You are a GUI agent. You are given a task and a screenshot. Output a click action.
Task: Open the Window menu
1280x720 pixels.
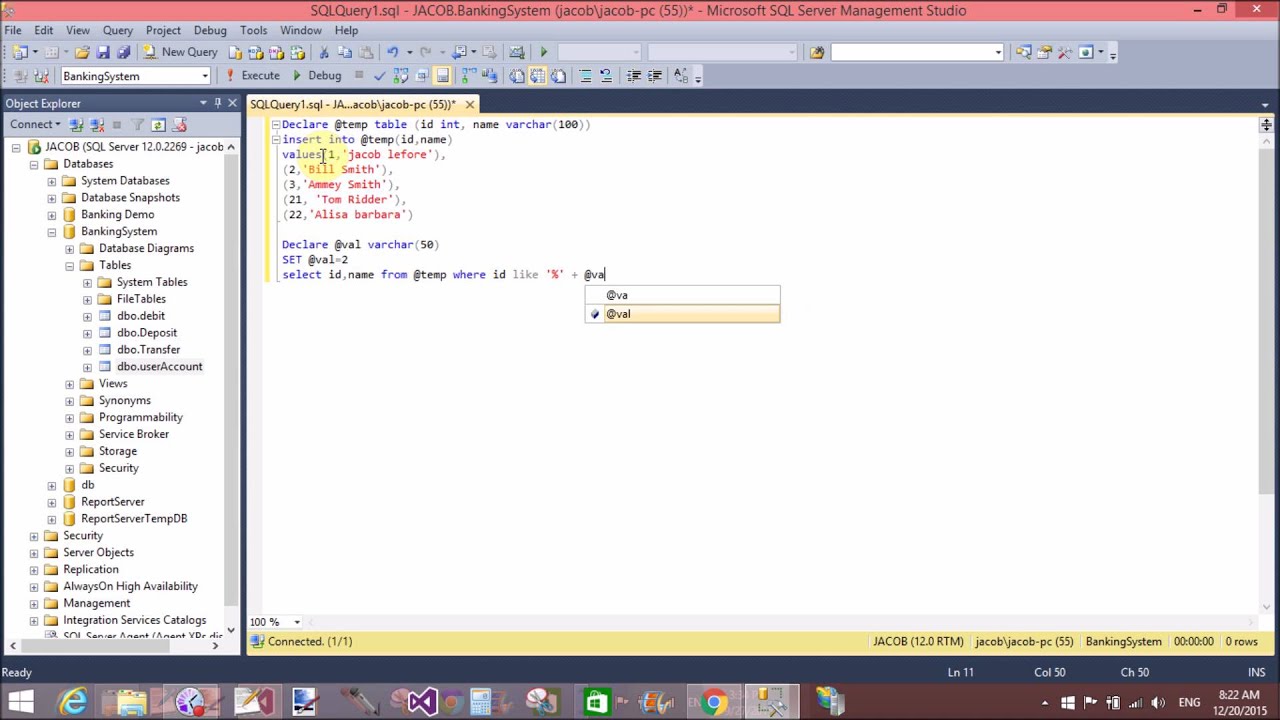pyautogui.click(x=300, y=30)
